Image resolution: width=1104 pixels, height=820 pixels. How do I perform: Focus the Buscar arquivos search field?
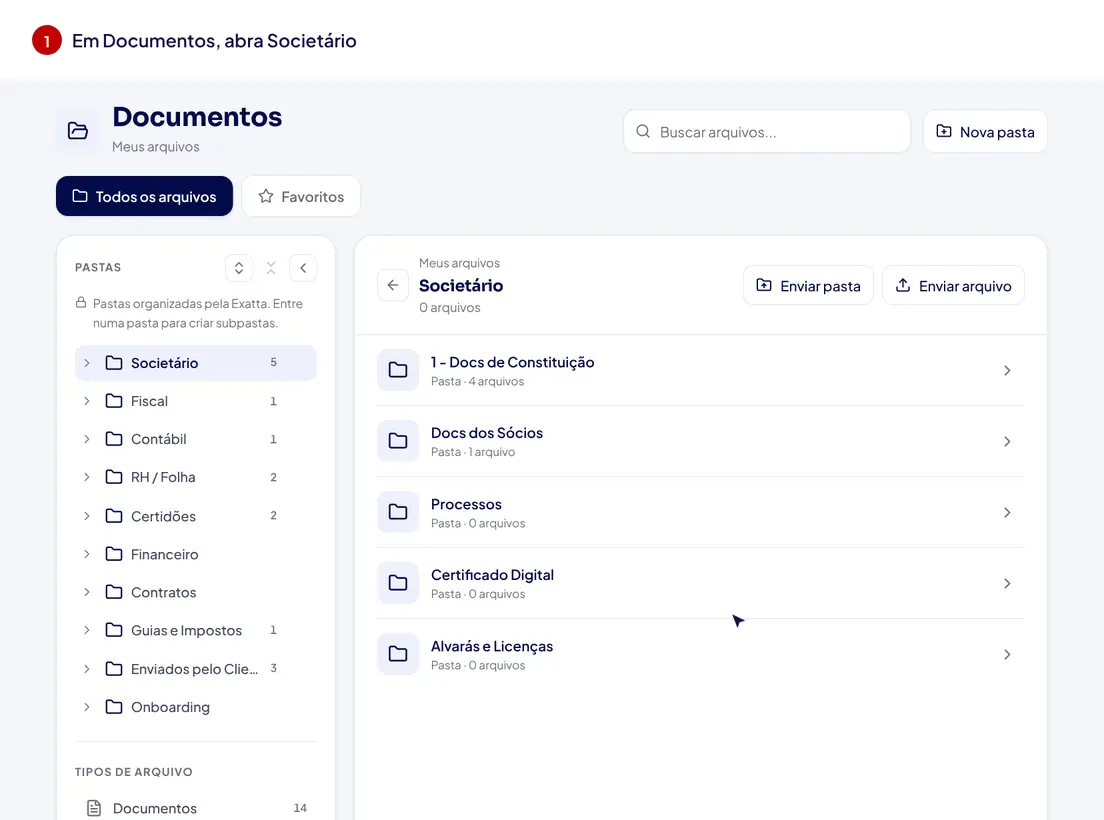(x=767, y=132)
